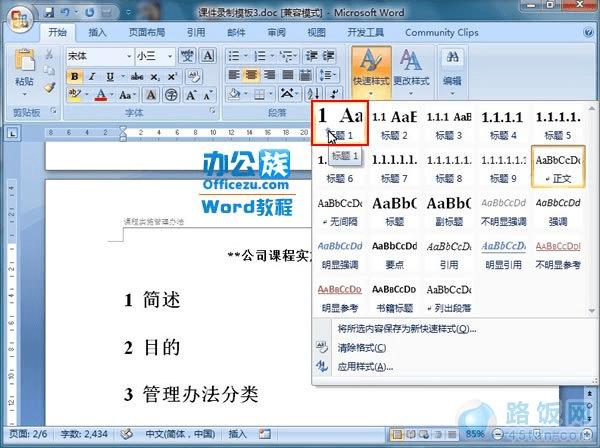Open the 快速样式 Quick Styles dropdown
The height and width of the screenshot is (448, 600).
tap(371, 72)
